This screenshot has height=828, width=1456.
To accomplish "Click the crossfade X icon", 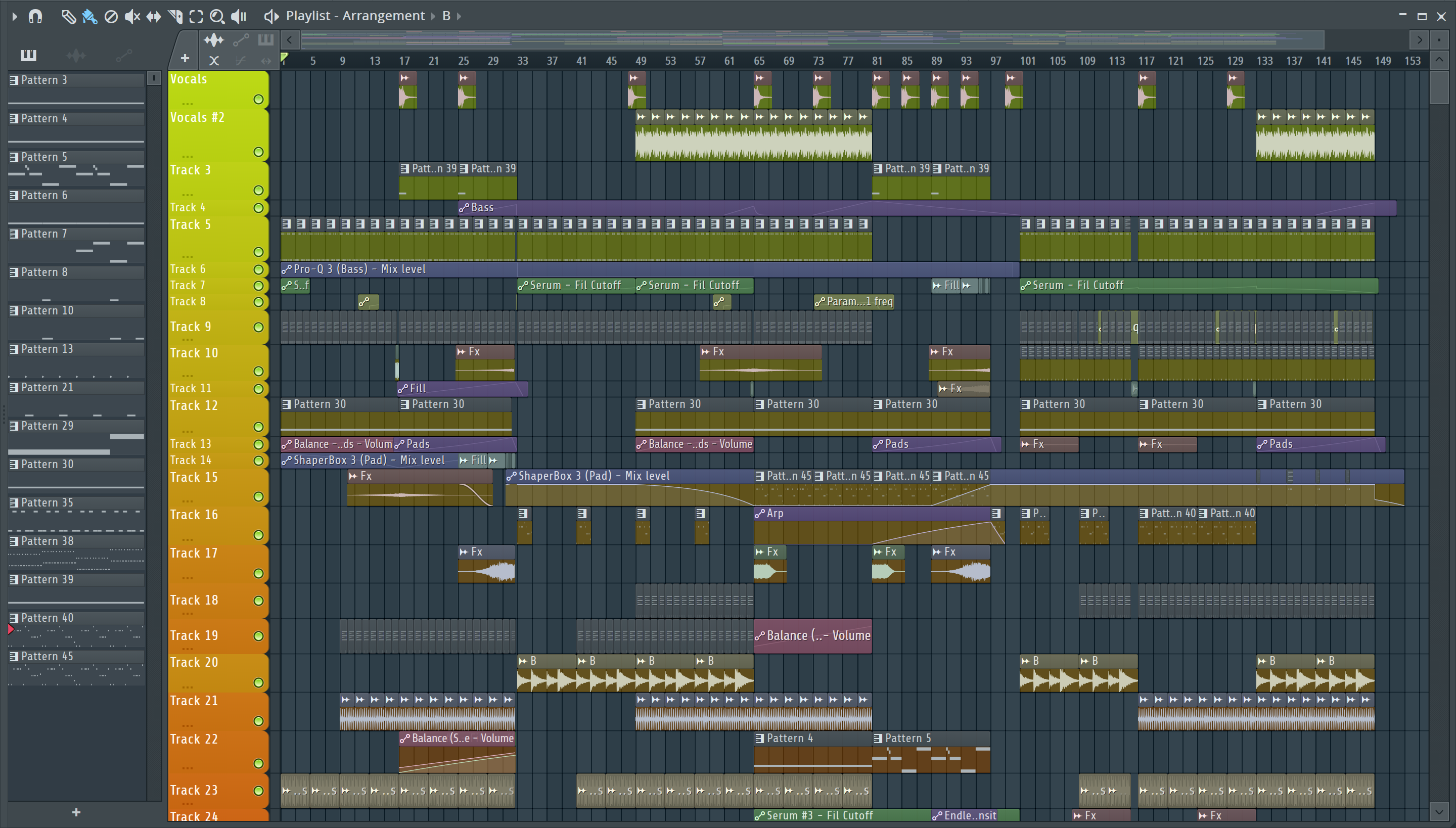I will coord(214,60).
